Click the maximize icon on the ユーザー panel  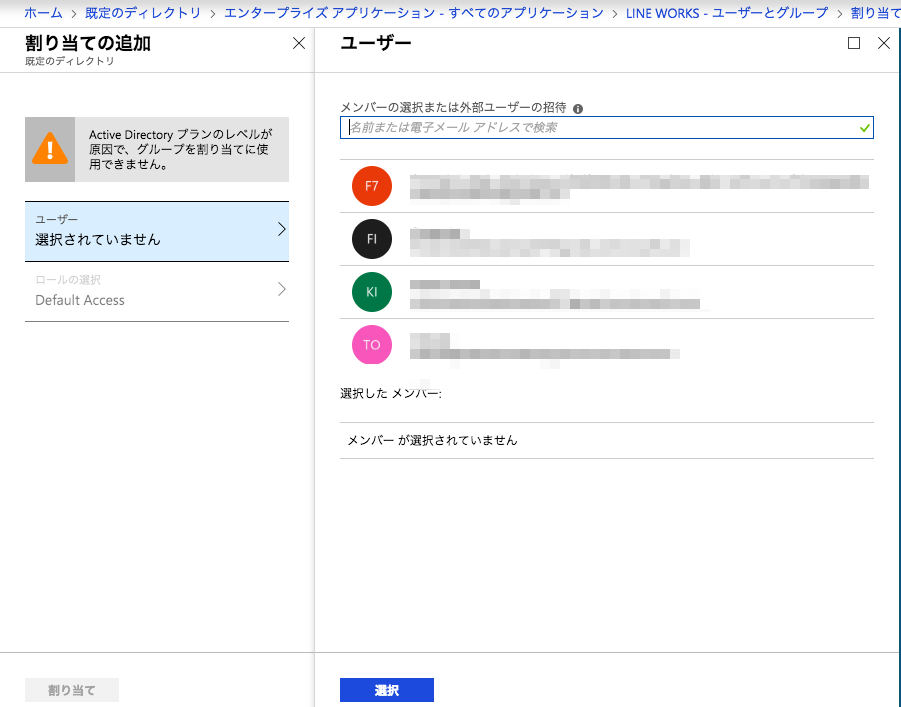(853, 43)
